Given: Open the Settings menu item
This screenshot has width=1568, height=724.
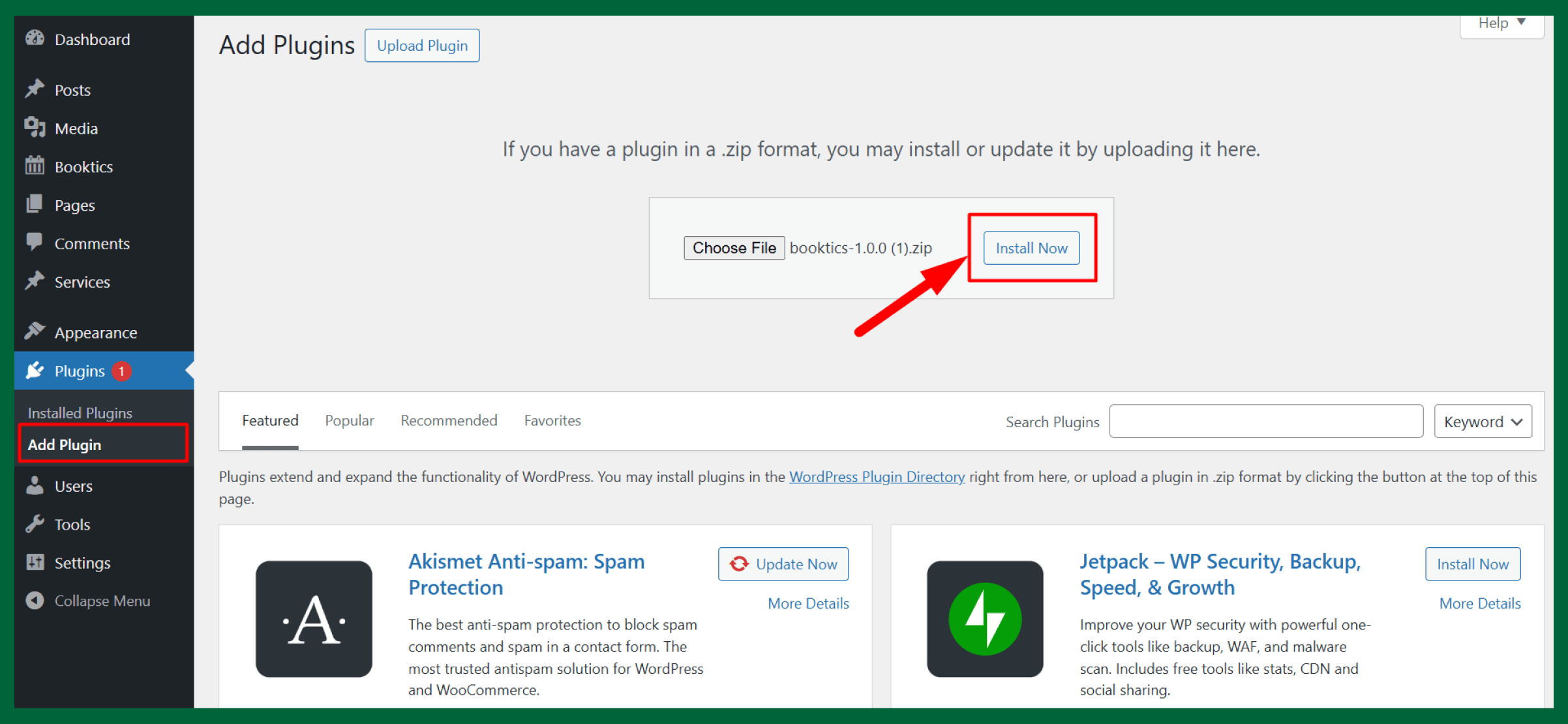Looking at the screenshot, I should 104,563.
